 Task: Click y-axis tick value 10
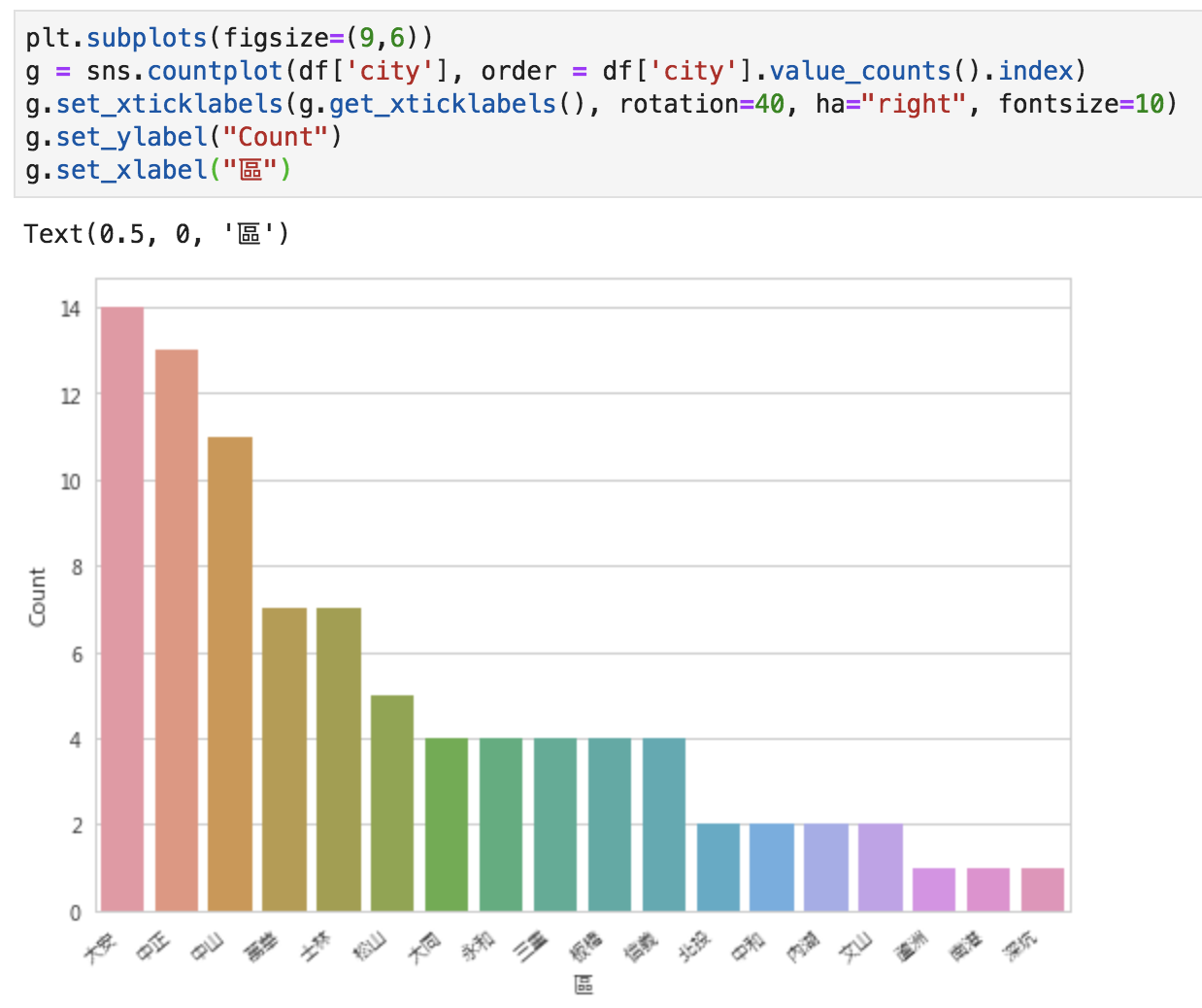pyautogui.click(x=71, y=482)
